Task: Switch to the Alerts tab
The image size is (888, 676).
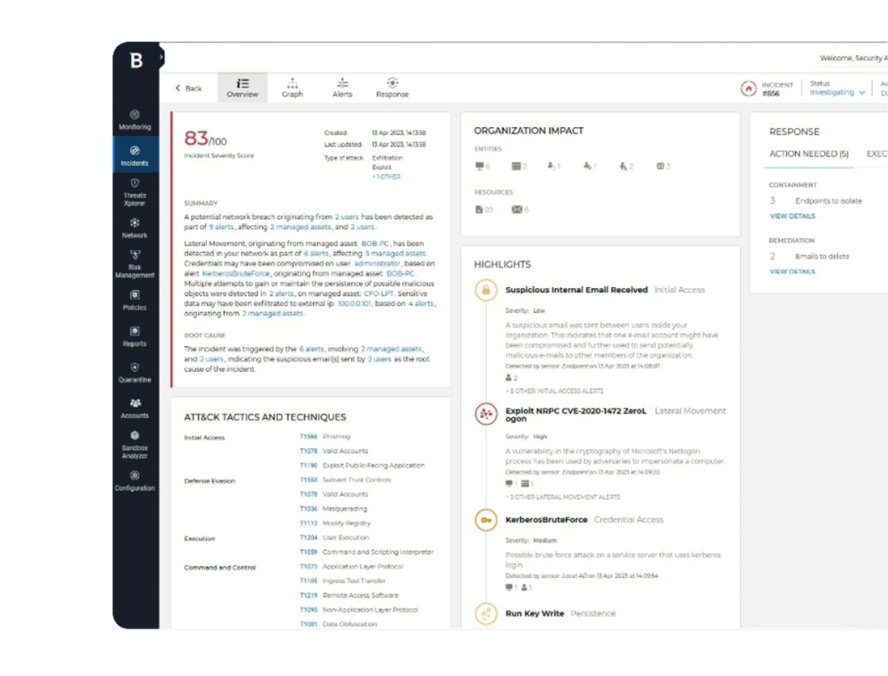Action: tap(342, 87)
